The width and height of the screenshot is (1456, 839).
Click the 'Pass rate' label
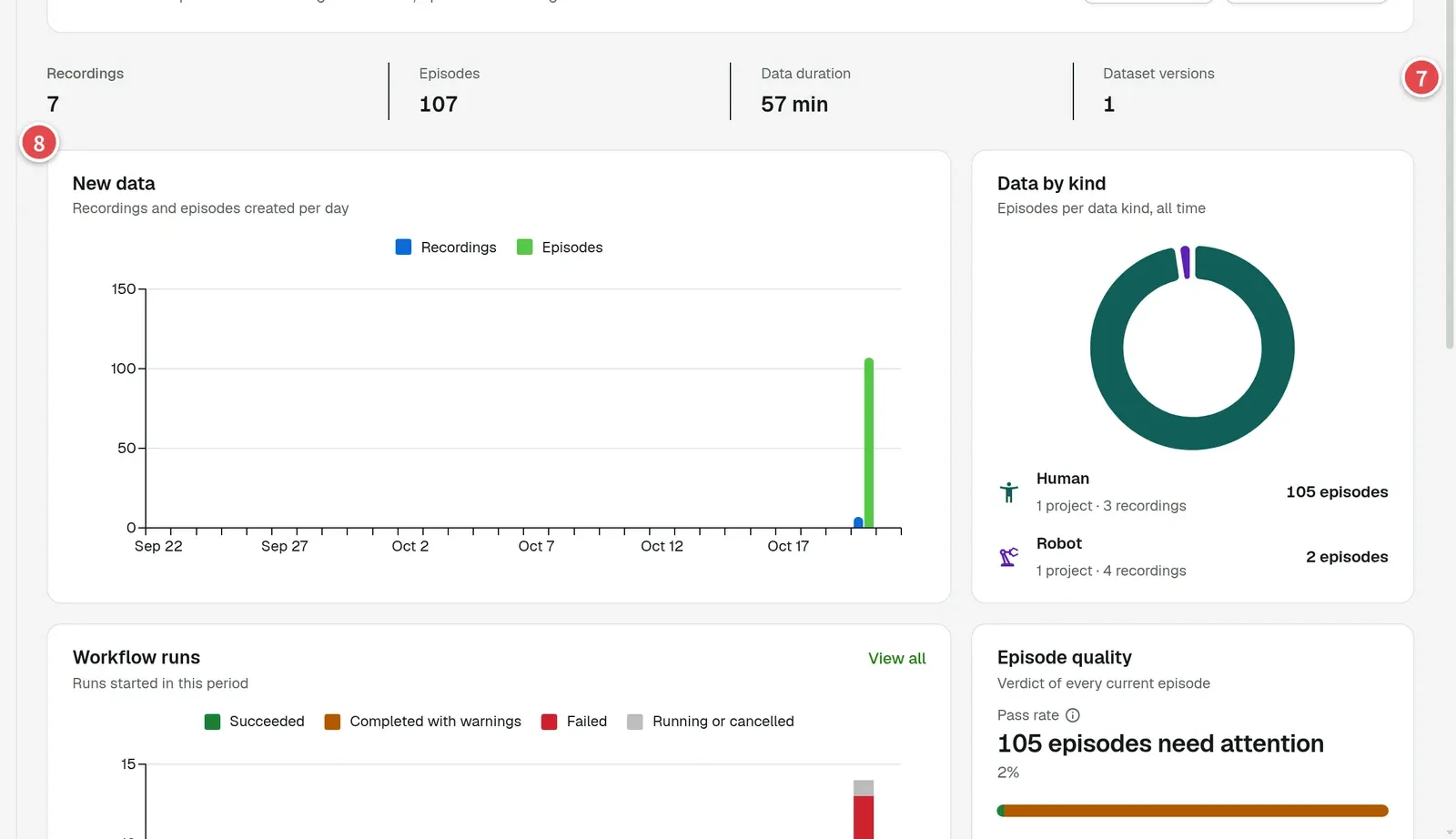[1028, 715]
